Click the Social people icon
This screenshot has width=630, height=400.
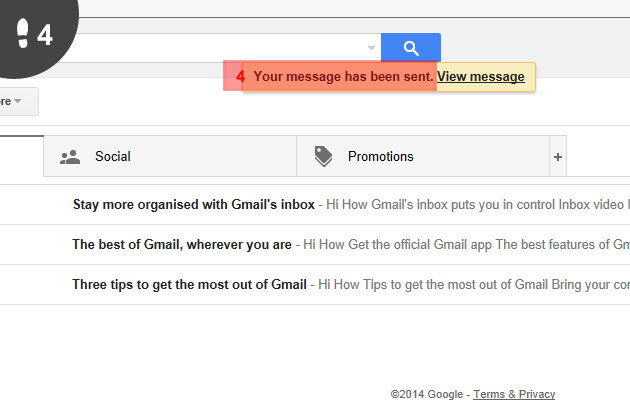tap(70, 157)
